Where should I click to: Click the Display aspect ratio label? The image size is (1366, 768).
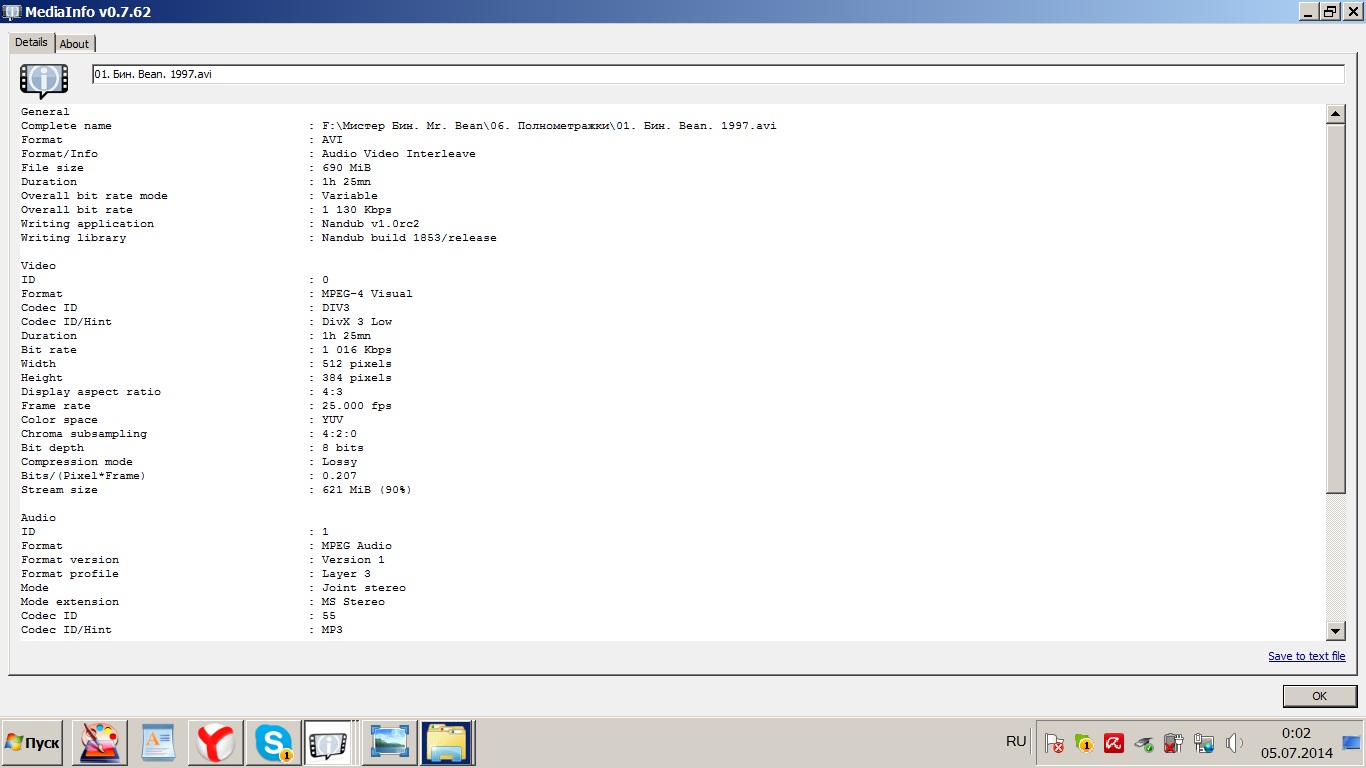pos(91,392)
